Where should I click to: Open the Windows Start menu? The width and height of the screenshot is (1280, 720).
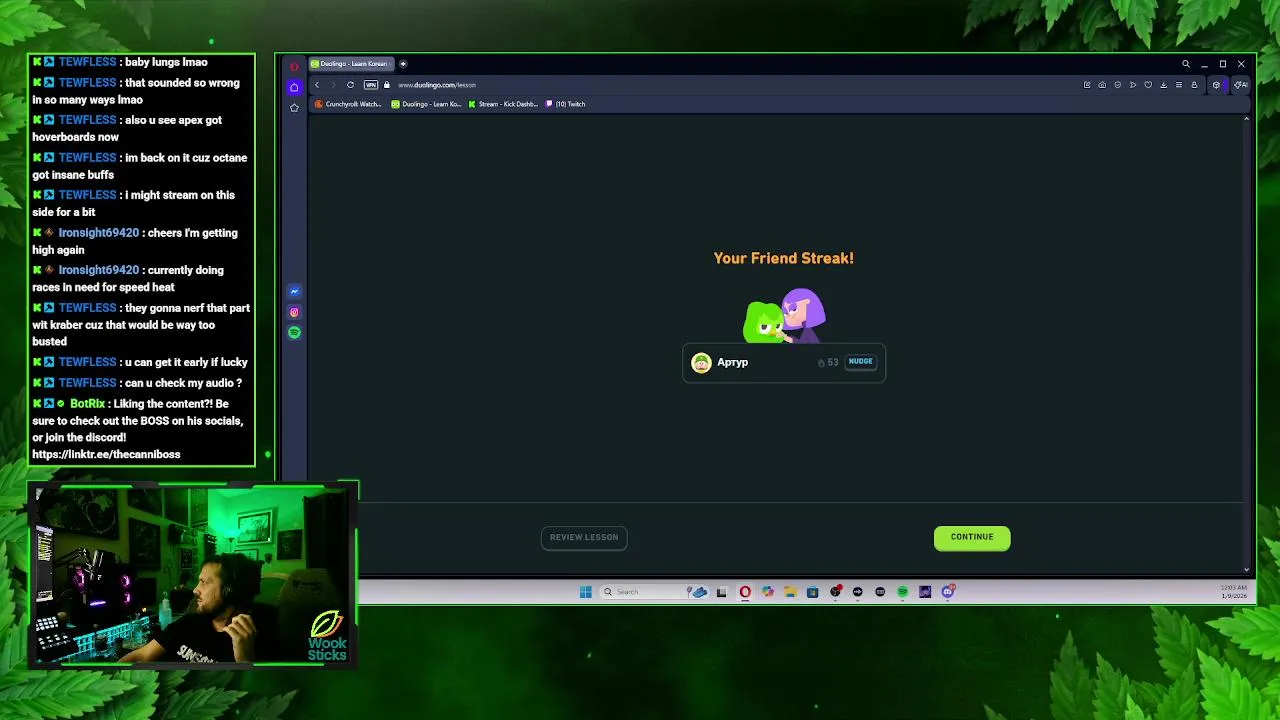(x=586, y=592)
